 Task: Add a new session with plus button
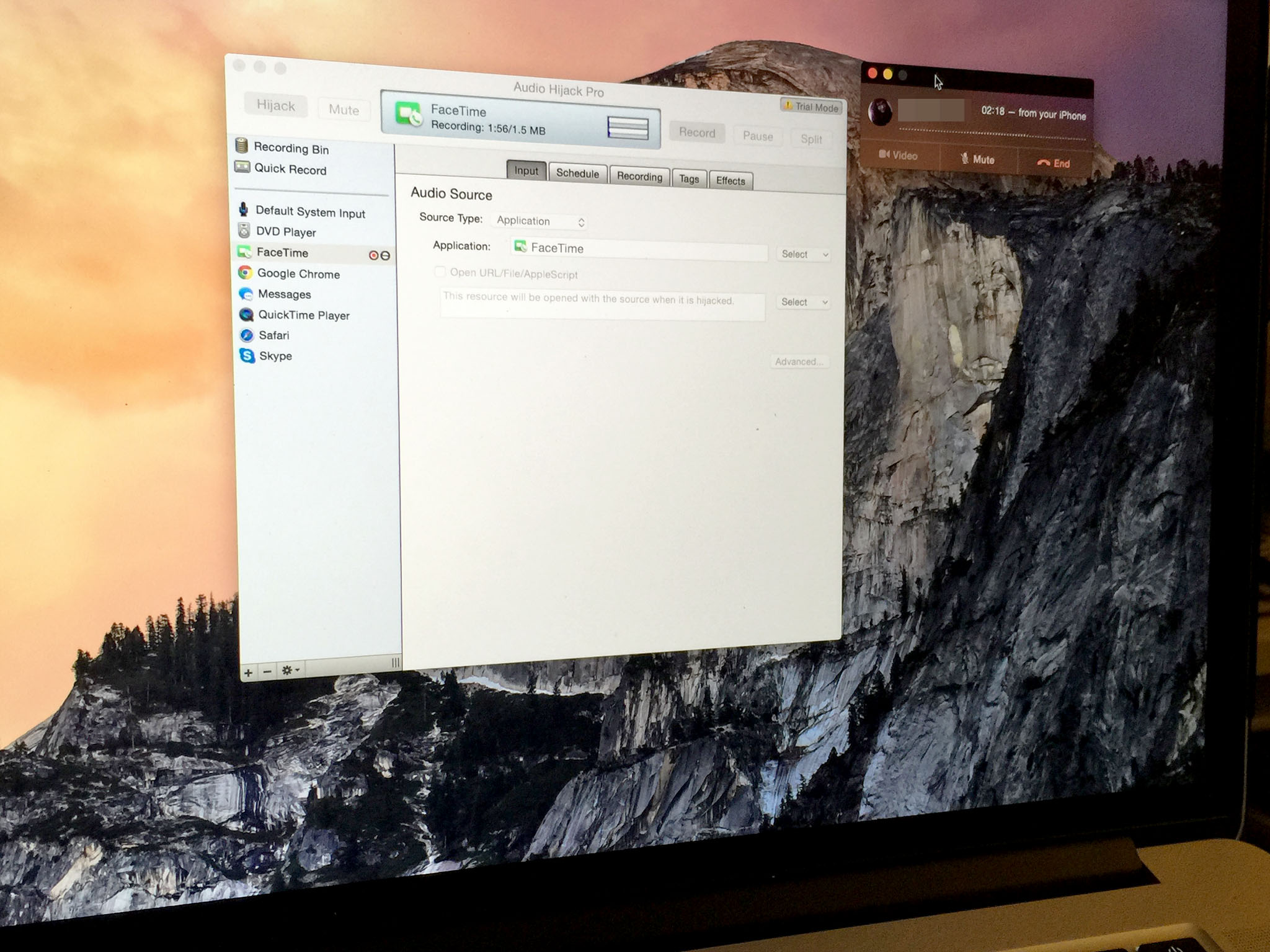(x=248, y=672)
